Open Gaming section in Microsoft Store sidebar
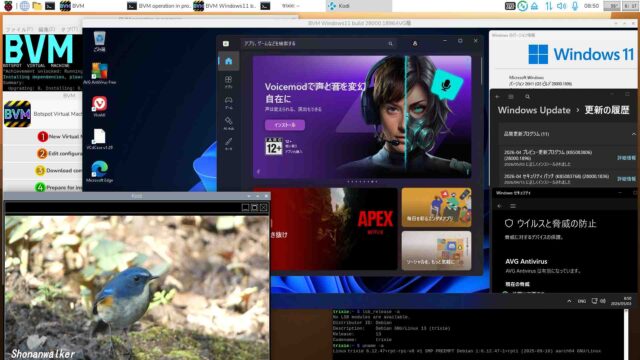The width and height of the screenshot is (640, 360). (229, 102)
